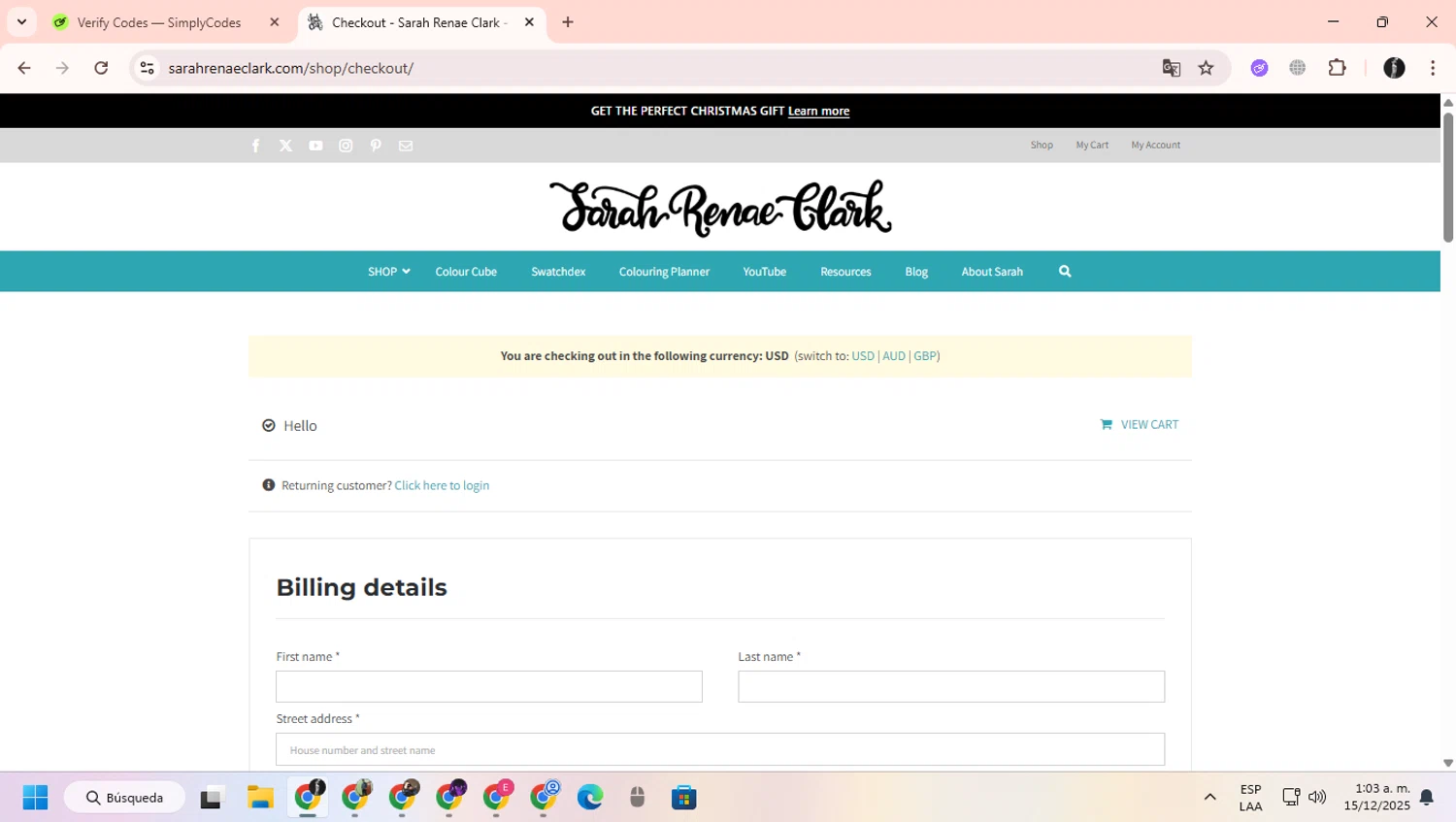The width and height of the screenshot is (1456, 822).
Task: Switch to the Verify Codes — SimplyCodes tab
Action: pos(159,22)
